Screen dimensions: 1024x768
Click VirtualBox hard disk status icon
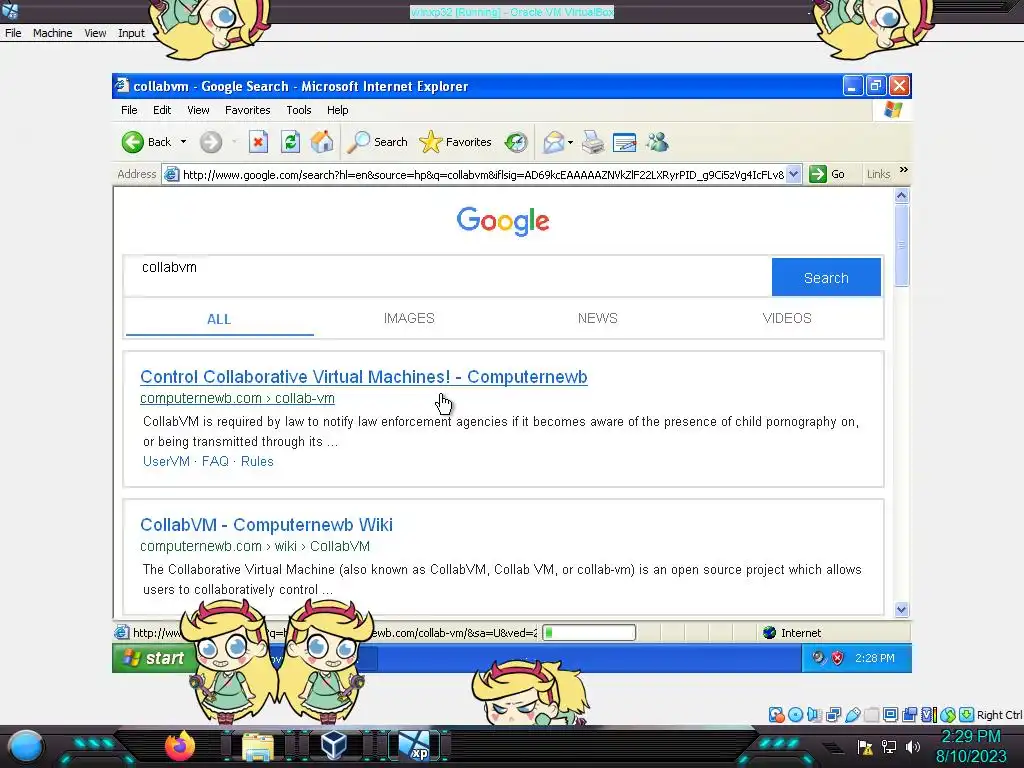tap(776, 714)
